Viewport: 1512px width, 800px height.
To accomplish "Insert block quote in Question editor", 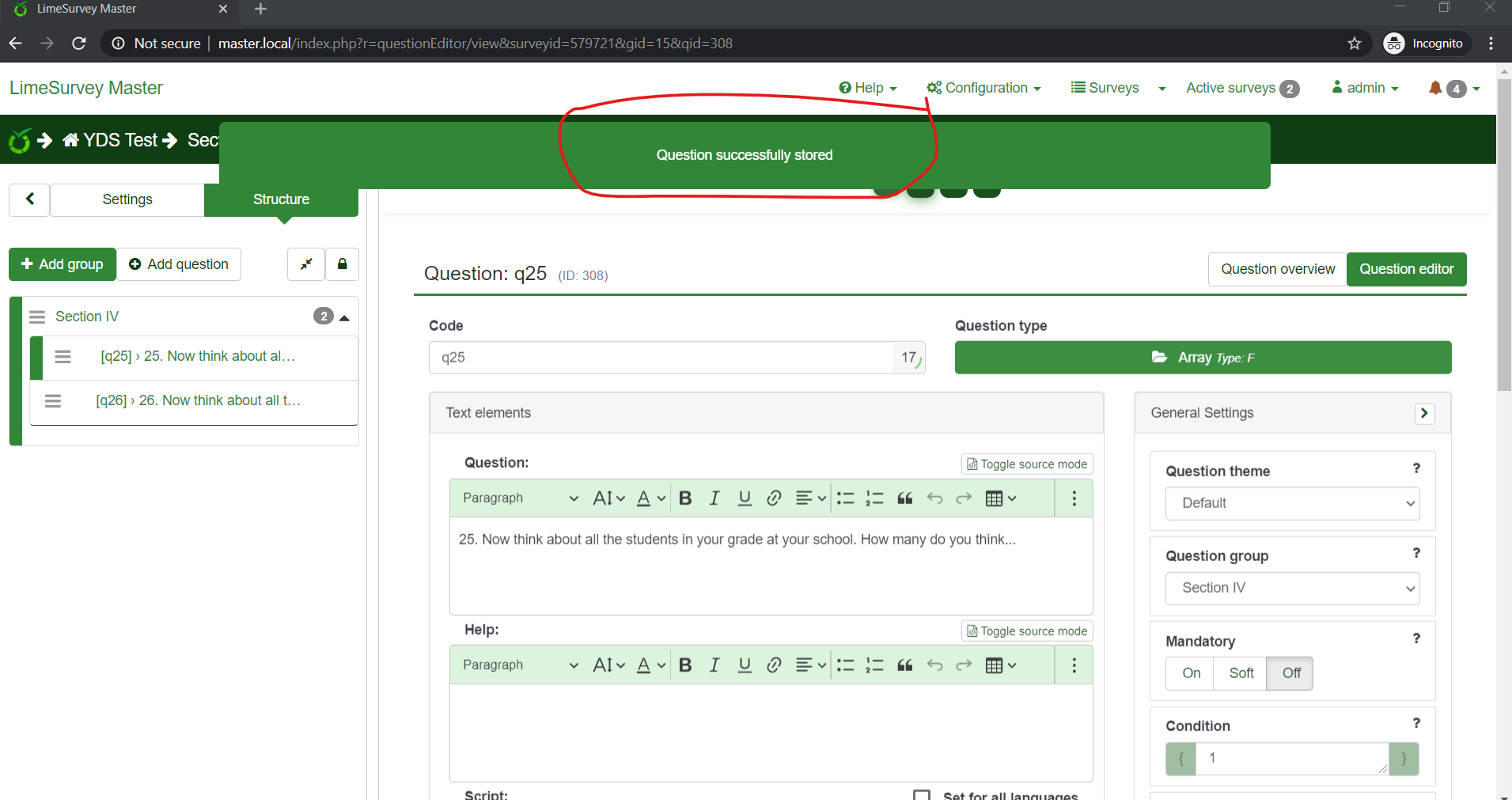I will click(905, 498).
